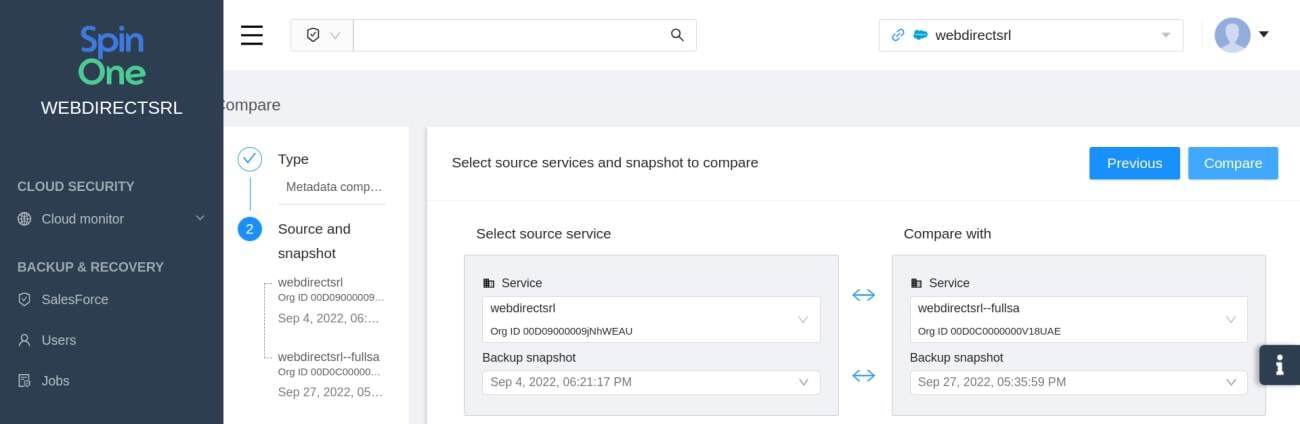Image resolution: width=1300 pixels, height=424 pixels.
Task: Click the step 2 circle indicator
Action: click(x=250, y=229)
